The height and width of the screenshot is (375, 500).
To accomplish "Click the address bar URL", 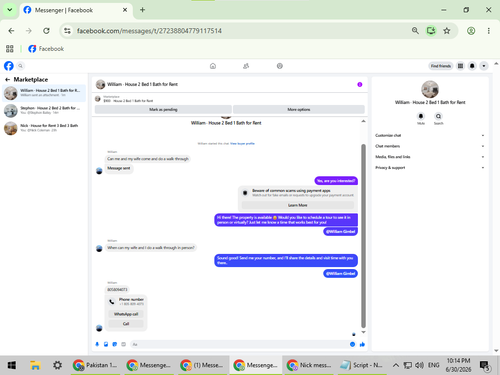I will tap(149, 31).
